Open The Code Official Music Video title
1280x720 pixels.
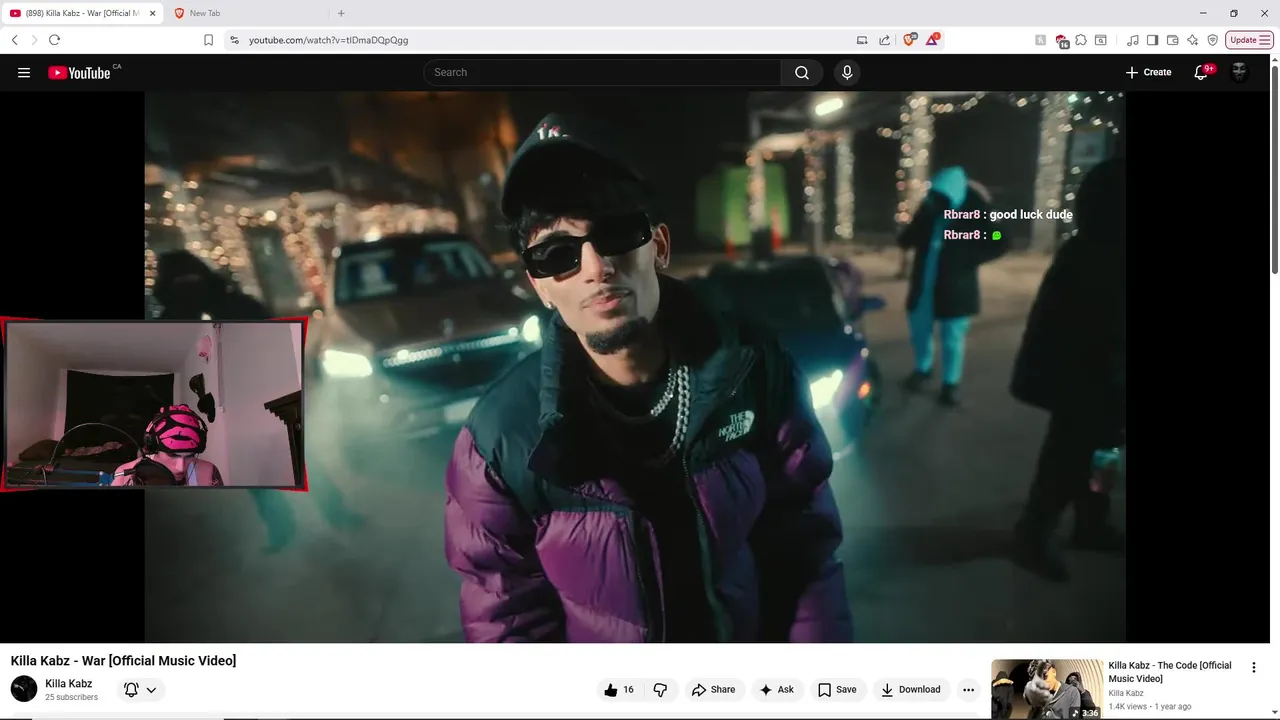coord(1170,672)
